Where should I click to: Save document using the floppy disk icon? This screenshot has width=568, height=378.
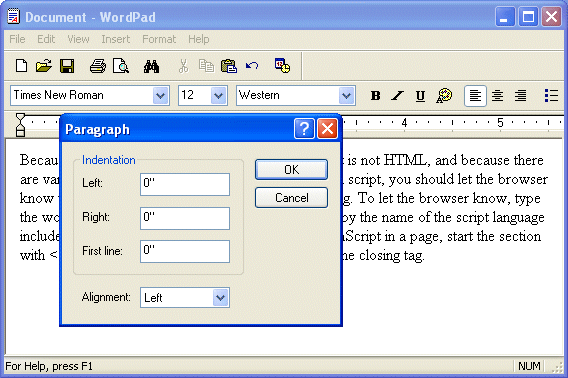67,66
